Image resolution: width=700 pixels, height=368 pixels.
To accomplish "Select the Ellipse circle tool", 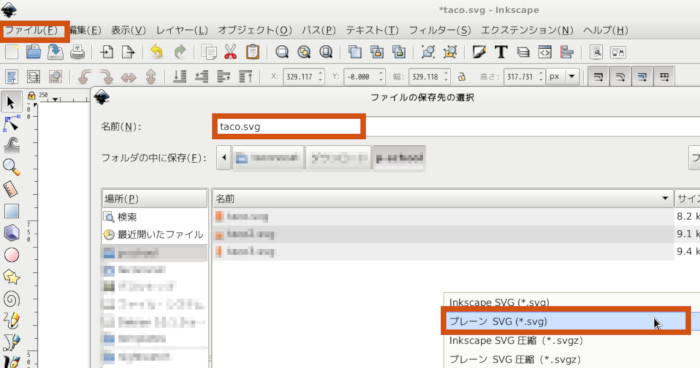I will [x=11, y=255].
